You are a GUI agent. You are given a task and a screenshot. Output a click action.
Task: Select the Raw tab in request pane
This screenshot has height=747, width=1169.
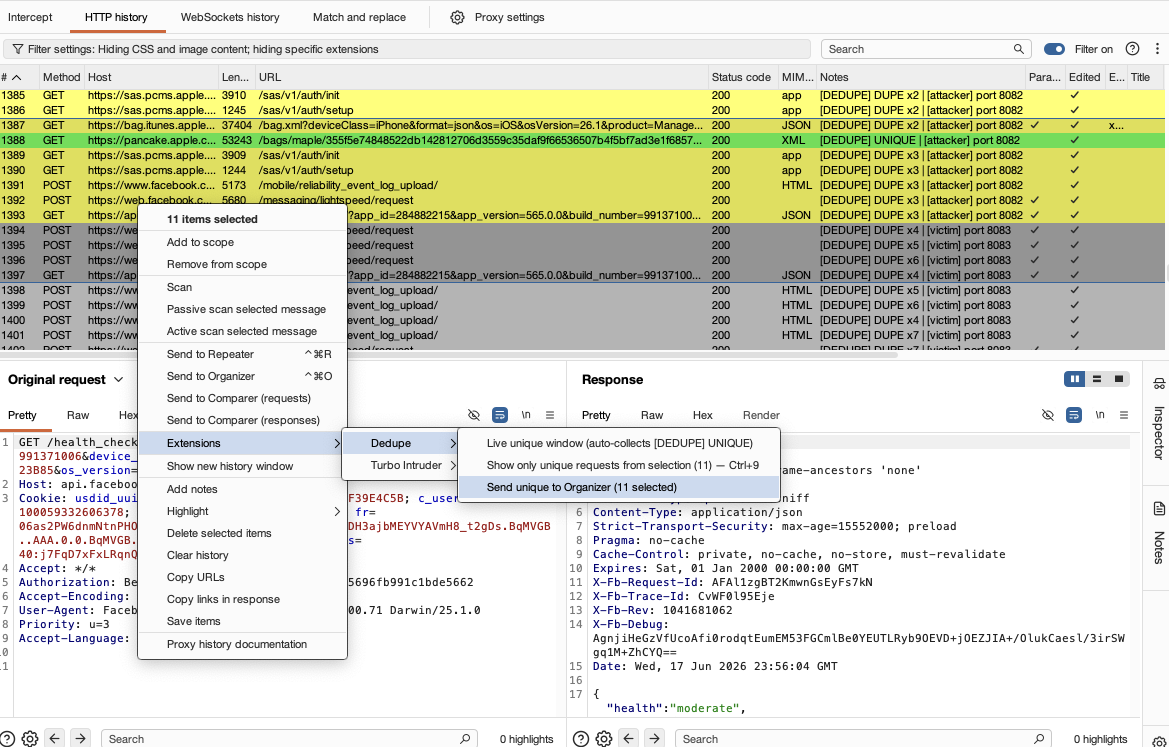(78, 415)
